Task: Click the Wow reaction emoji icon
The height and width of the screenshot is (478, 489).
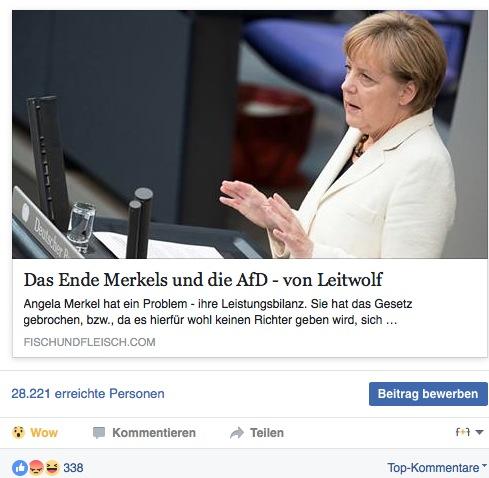Action: coord(18,433)
